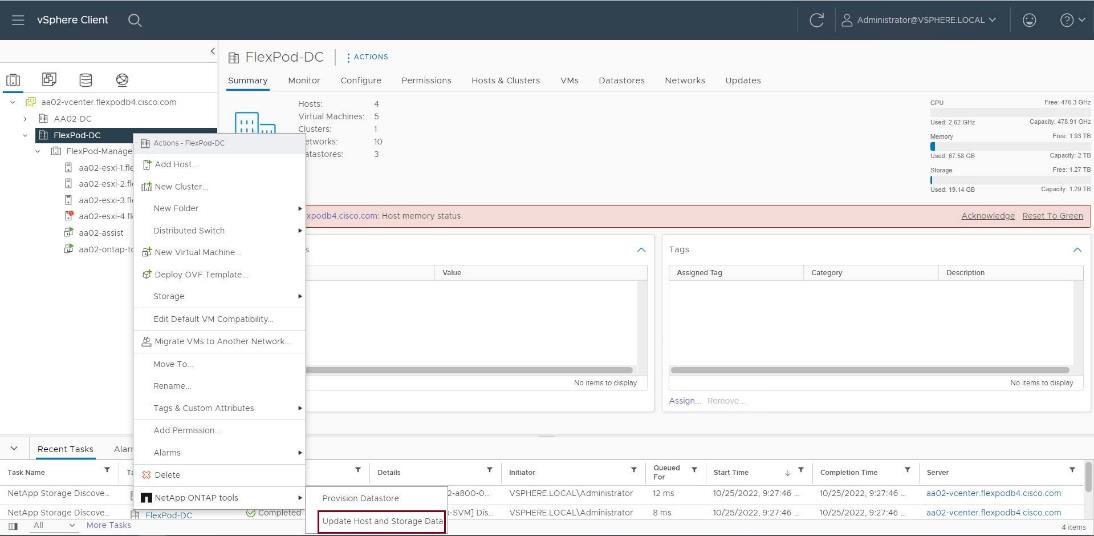
Task: Open the Permissions tab
Action: [426, 80]
